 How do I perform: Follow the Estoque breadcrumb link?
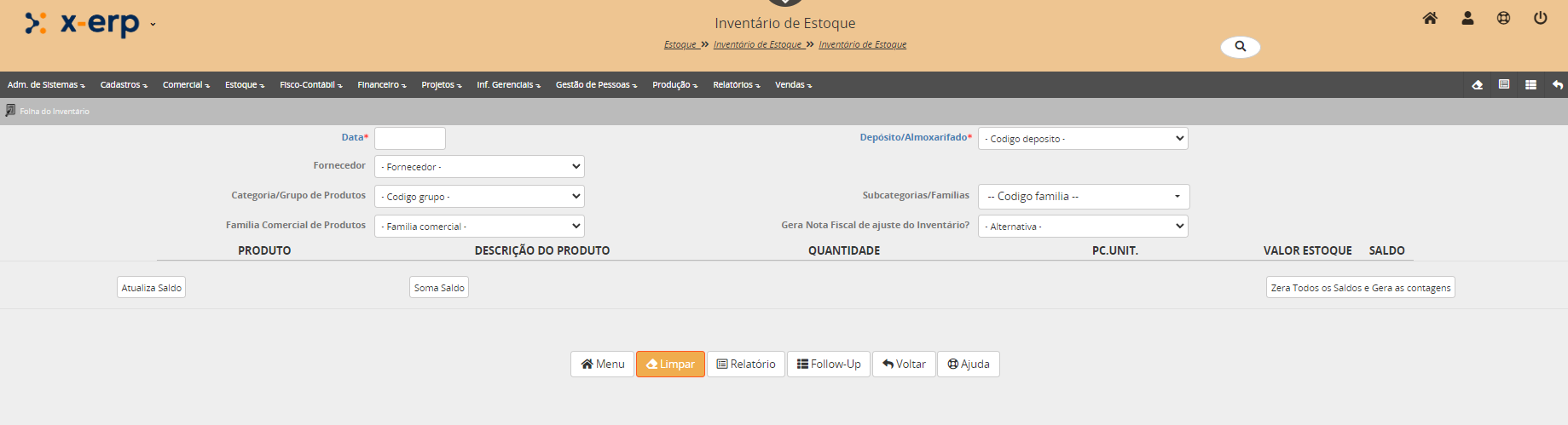(680, 45)
